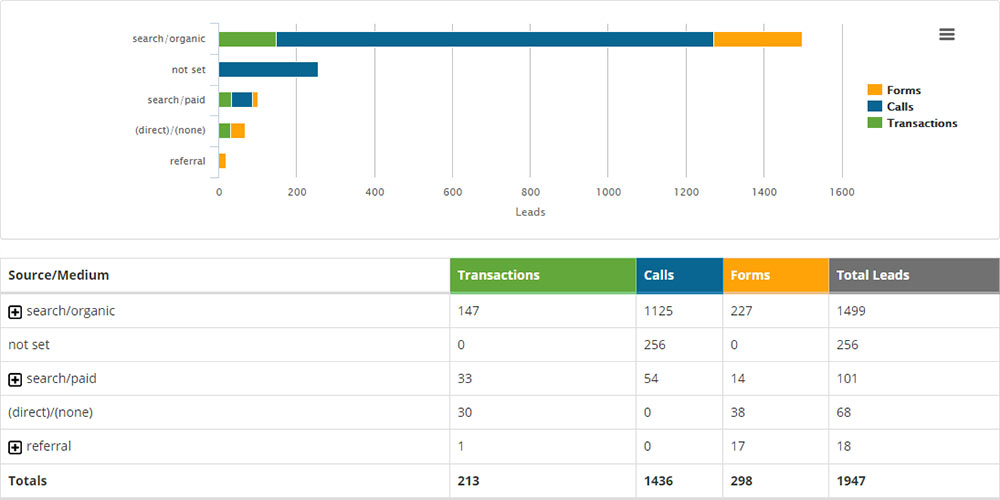Image resolution: width=1000 pixels, height=500 pixels.
Task: Select the search/organic chart axis label
Action: pos(169,39)
